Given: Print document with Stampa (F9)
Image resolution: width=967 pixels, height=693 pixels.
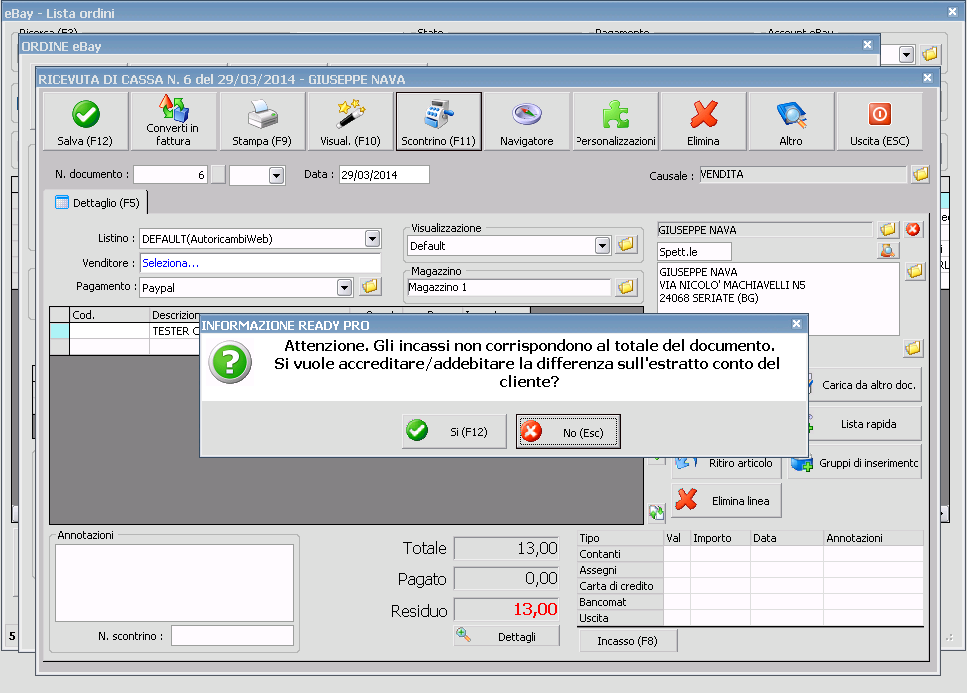Looking at the screenshot, I should [x=262, y=121].
